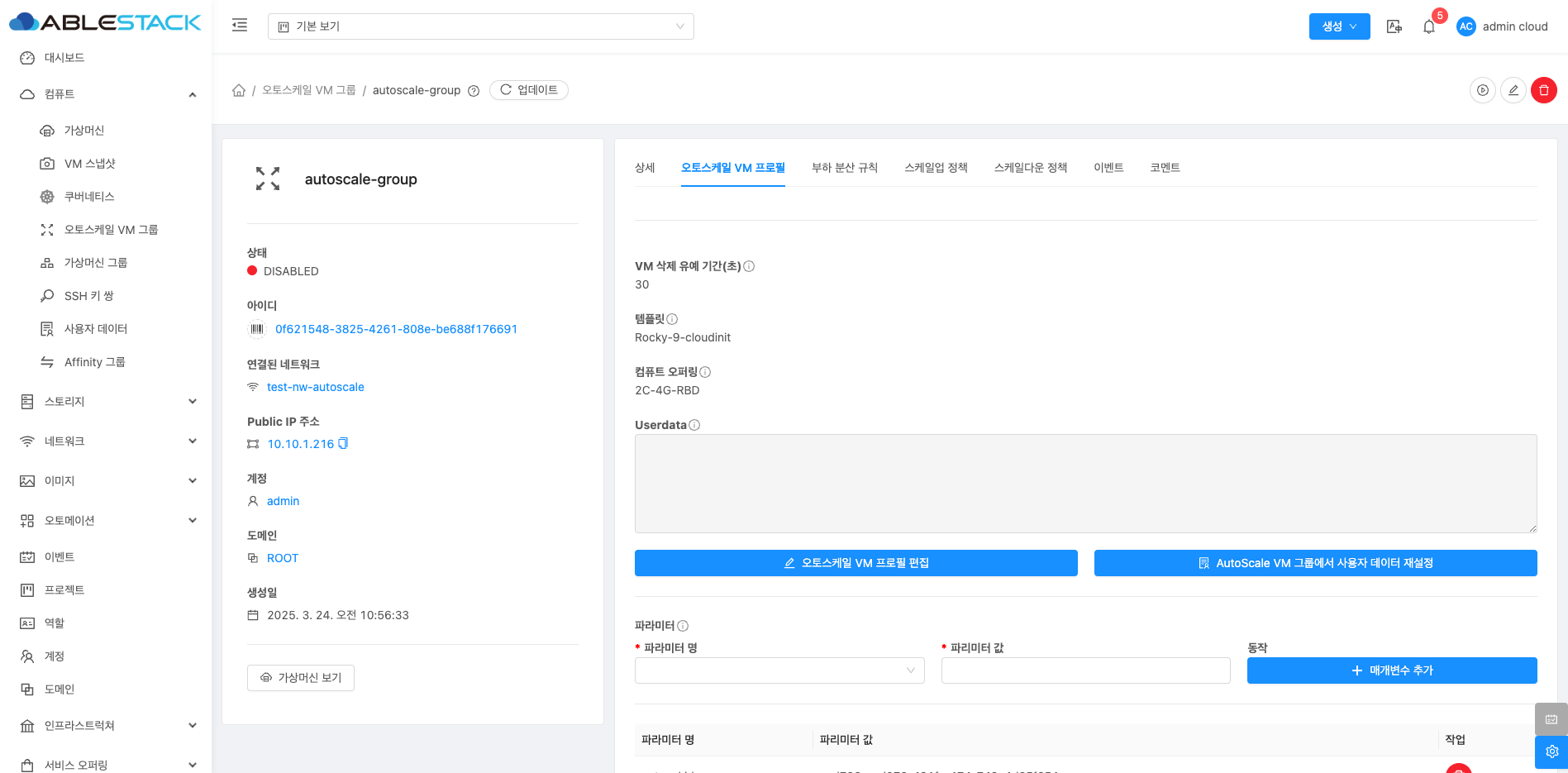Open the 기본 보기 view dropdown
This screenshot has width=1568, height=773.
(480, 26)
